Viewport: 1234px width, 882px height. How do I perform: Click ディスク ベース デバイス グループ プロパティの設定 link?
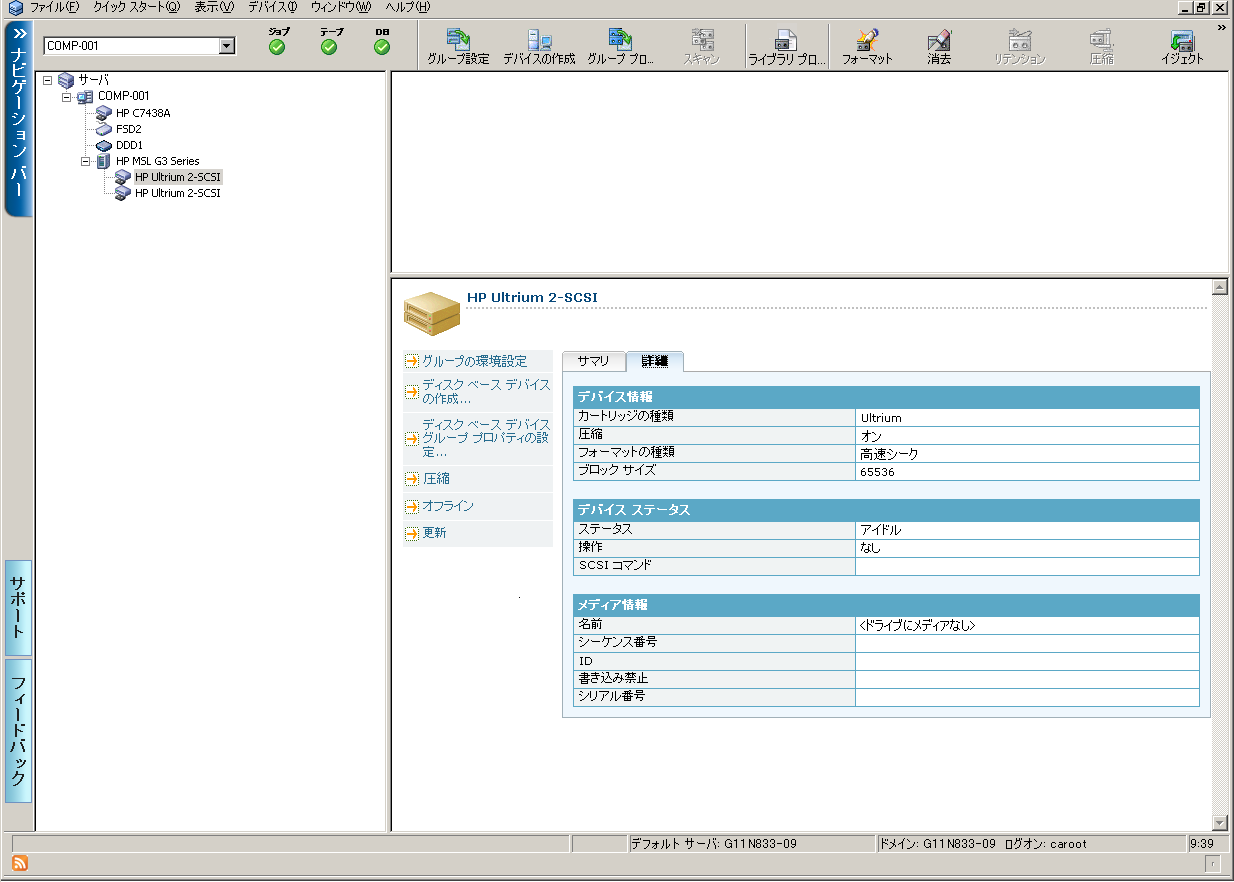(486, 439)
